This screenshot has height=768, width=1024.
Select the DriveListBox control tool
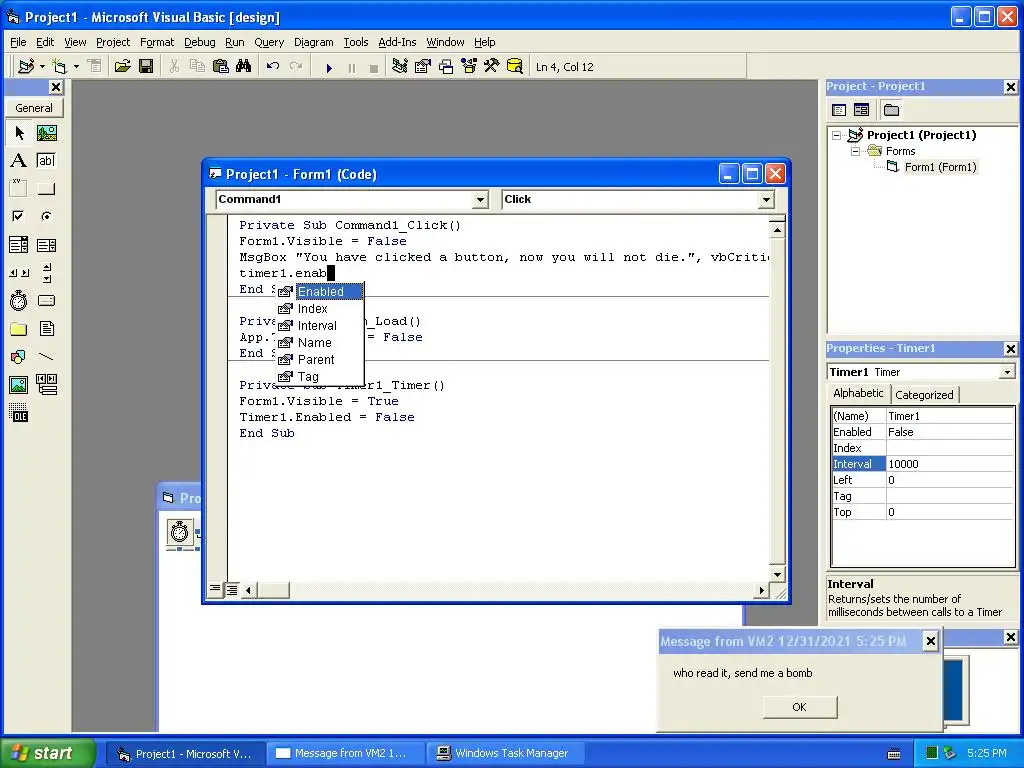click(46, 300)
